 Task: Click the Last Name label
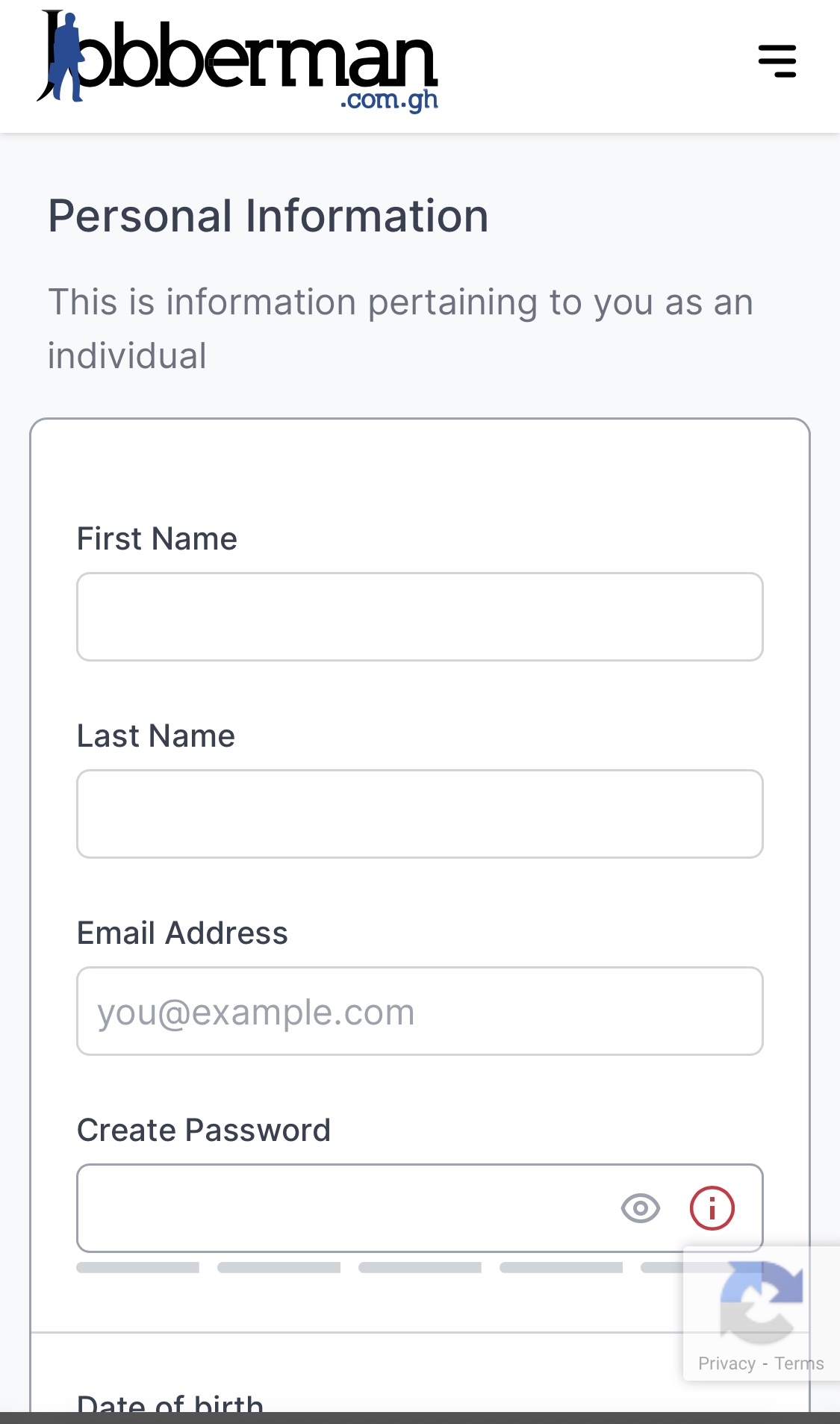pos(157,736)
